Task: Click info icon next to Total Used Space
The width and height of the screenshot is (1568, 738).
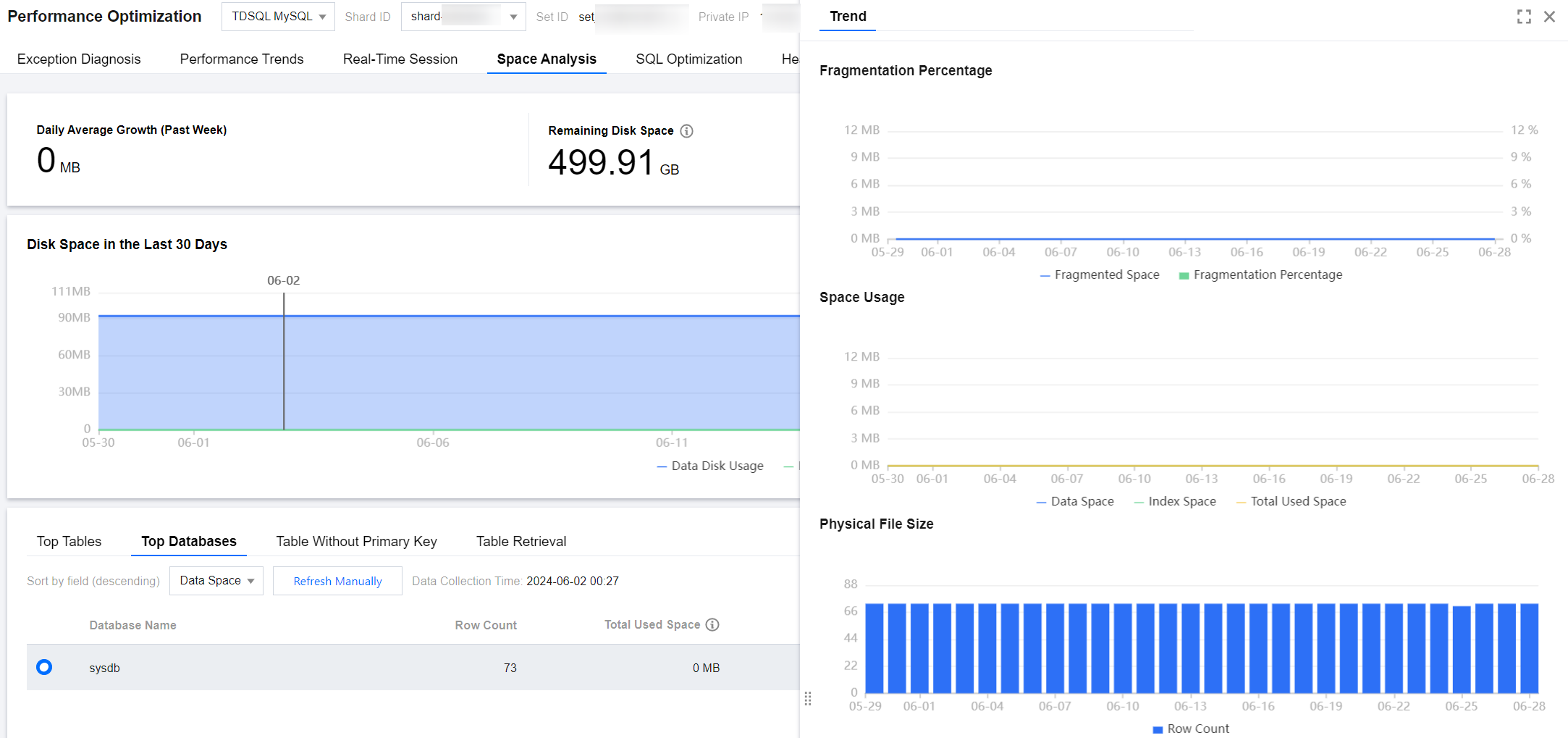Action: click(x=712, y=624)
